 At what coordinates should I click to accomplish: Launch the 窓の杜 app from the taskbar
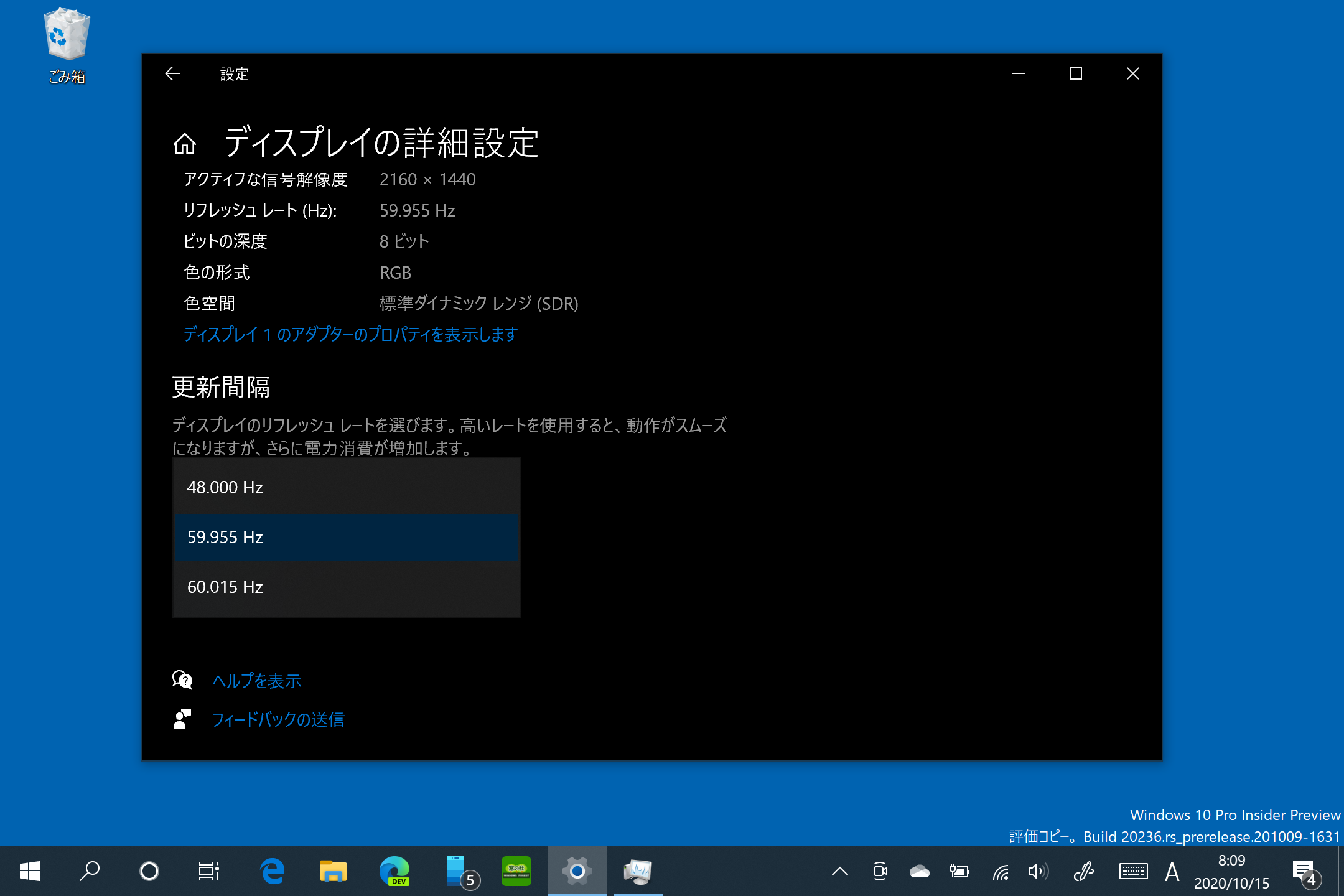(x=516, y=871)
